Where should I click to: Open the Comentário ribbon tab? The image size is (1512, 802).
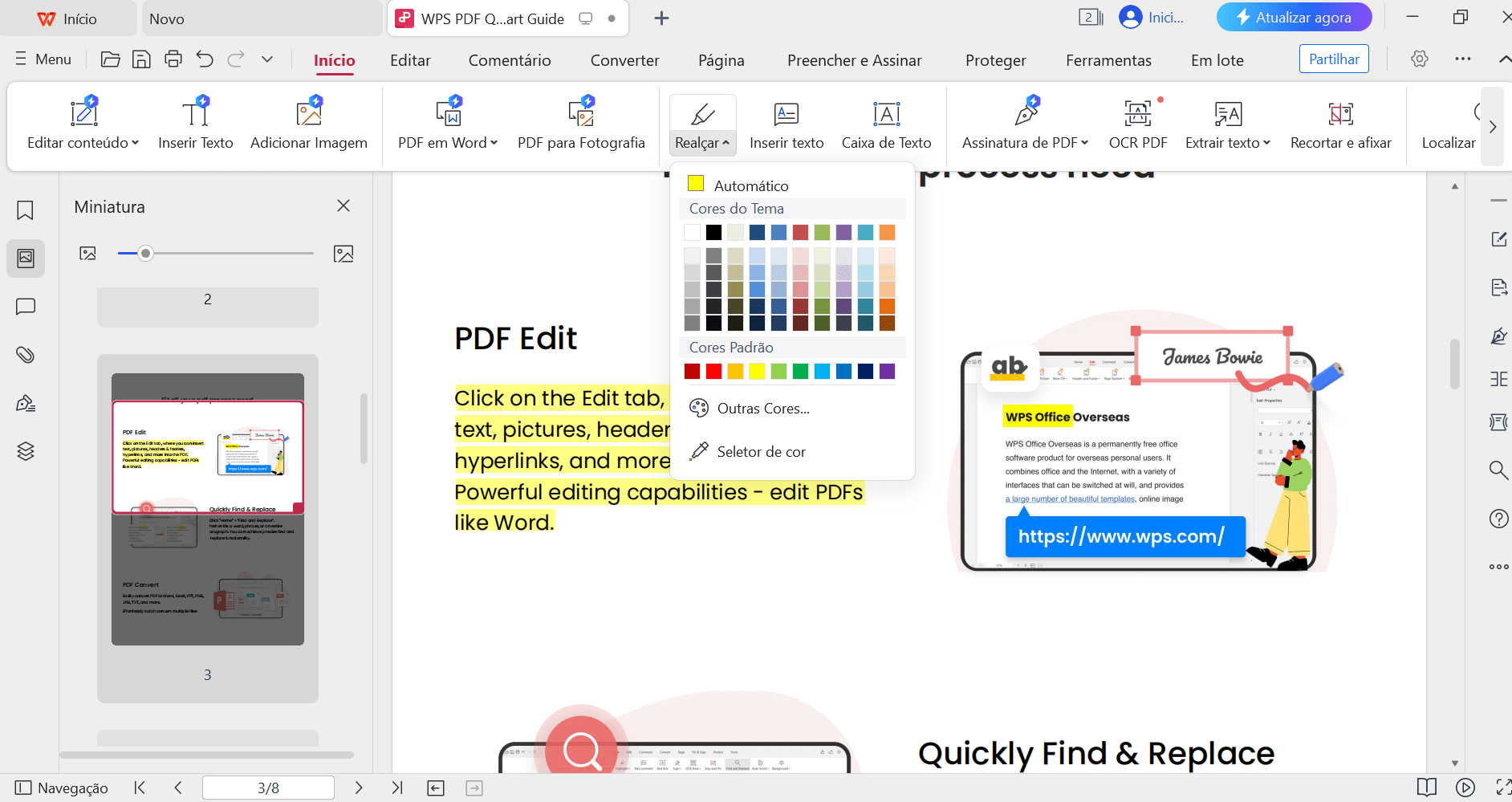click(x=509, y=60)
